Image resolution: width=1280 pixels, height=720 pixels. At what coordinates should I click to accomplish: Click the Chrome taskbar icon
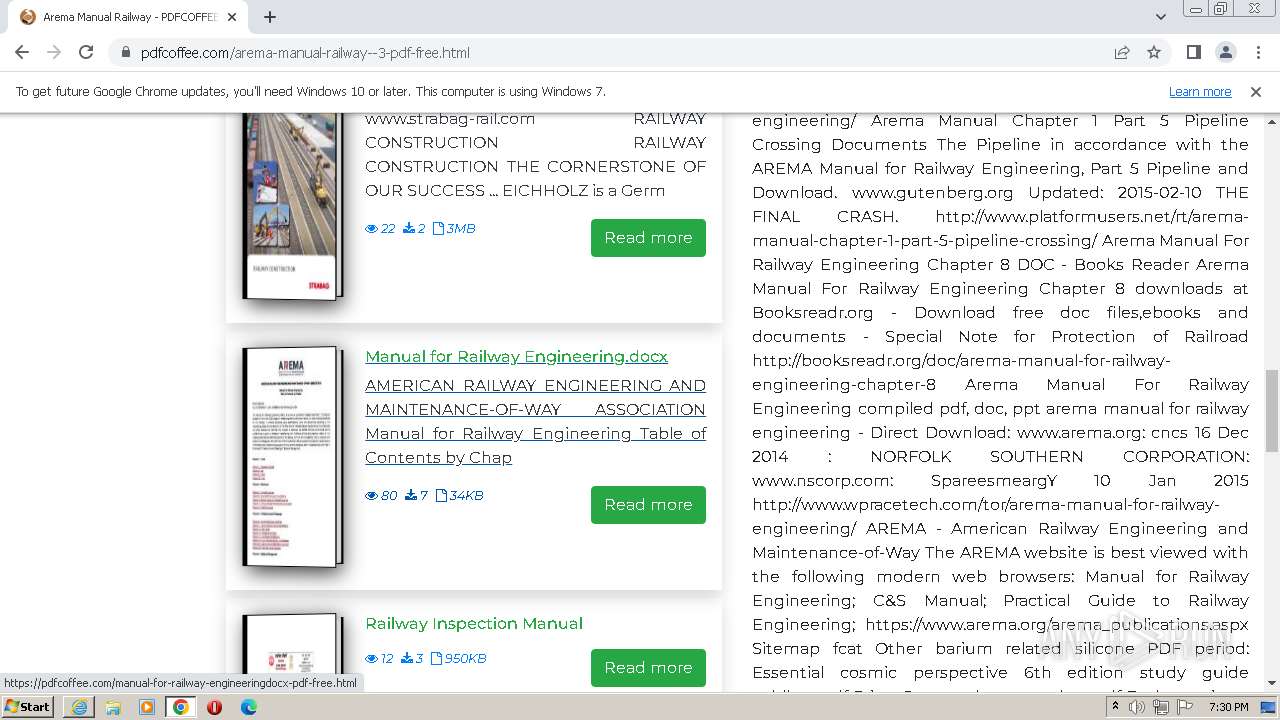click(x=181, y=707)
